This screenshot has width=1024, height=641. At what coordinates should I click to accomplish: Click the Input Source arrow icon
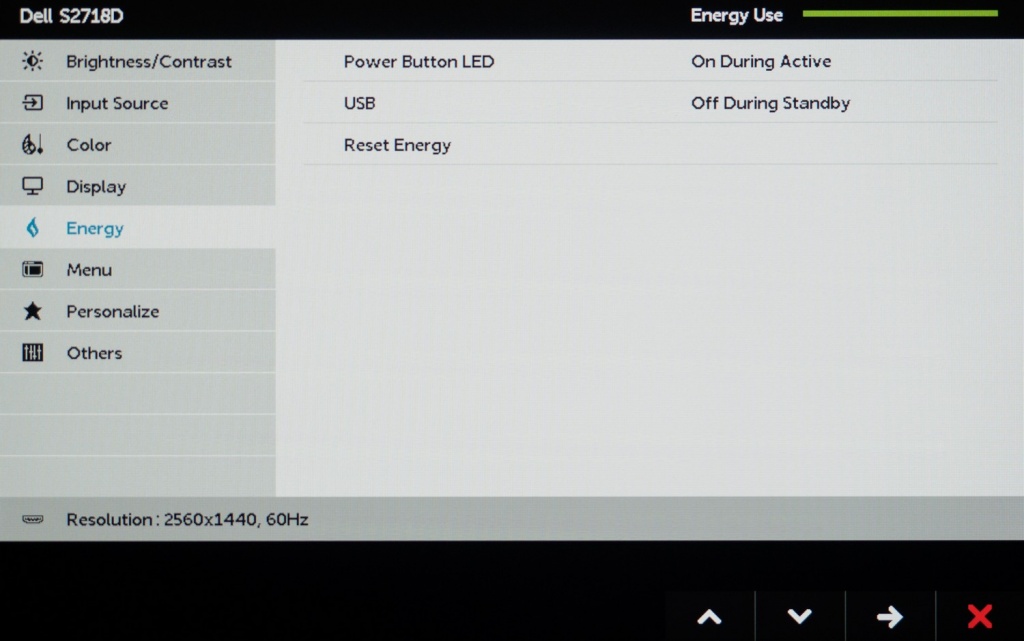coord(33,103)
